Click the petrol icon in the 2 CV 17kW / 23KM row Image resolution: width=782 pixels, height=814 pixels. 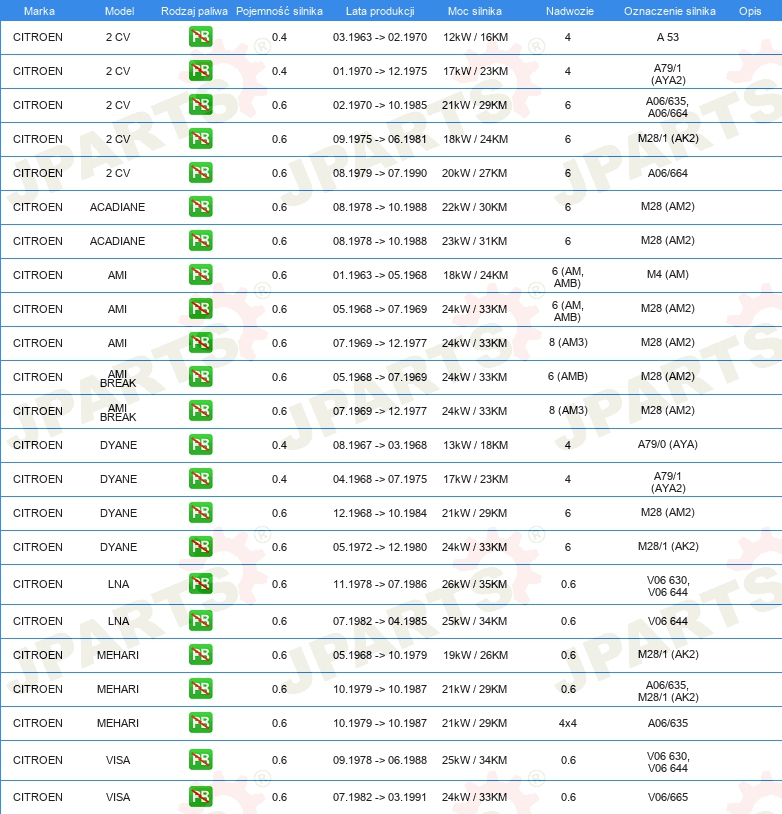[x=200, y=71]
